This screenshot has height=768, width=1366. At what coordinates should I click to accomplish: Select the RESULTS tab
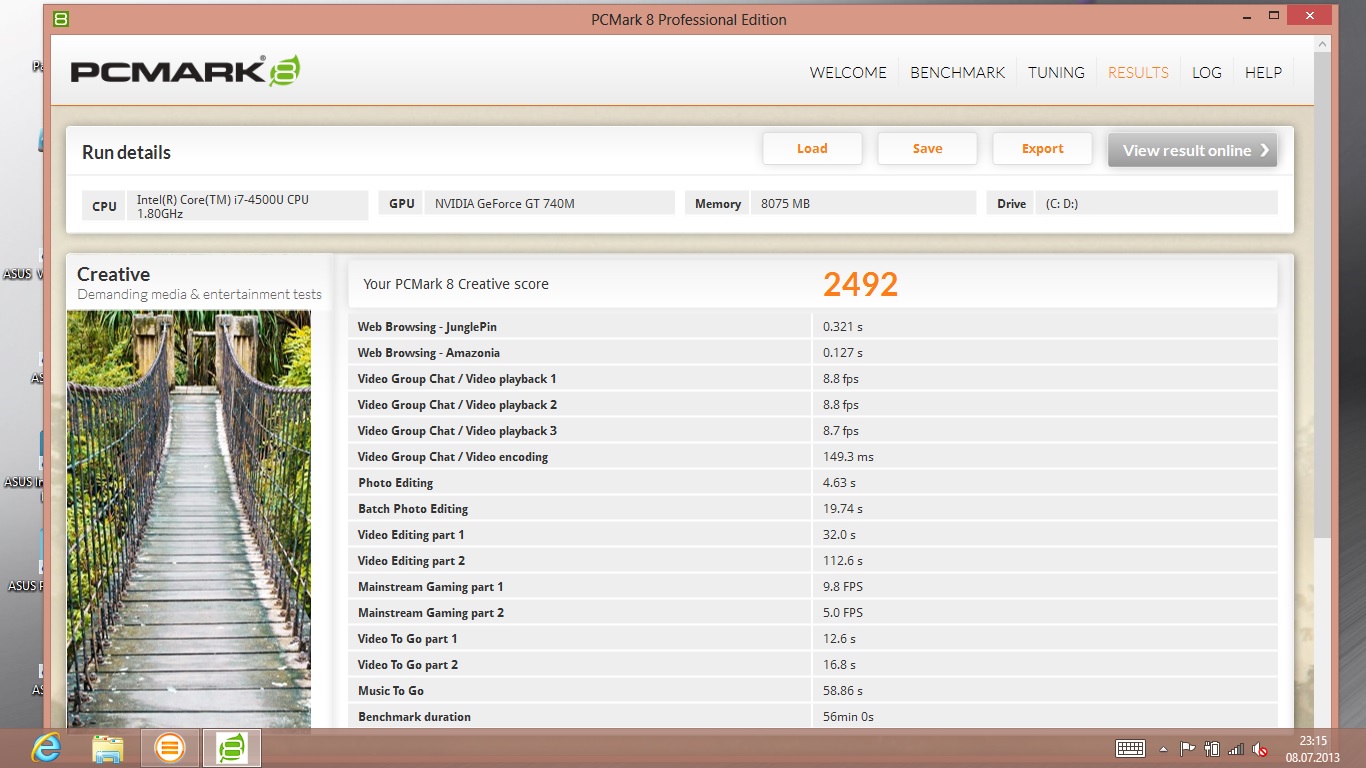[1138, 72]
